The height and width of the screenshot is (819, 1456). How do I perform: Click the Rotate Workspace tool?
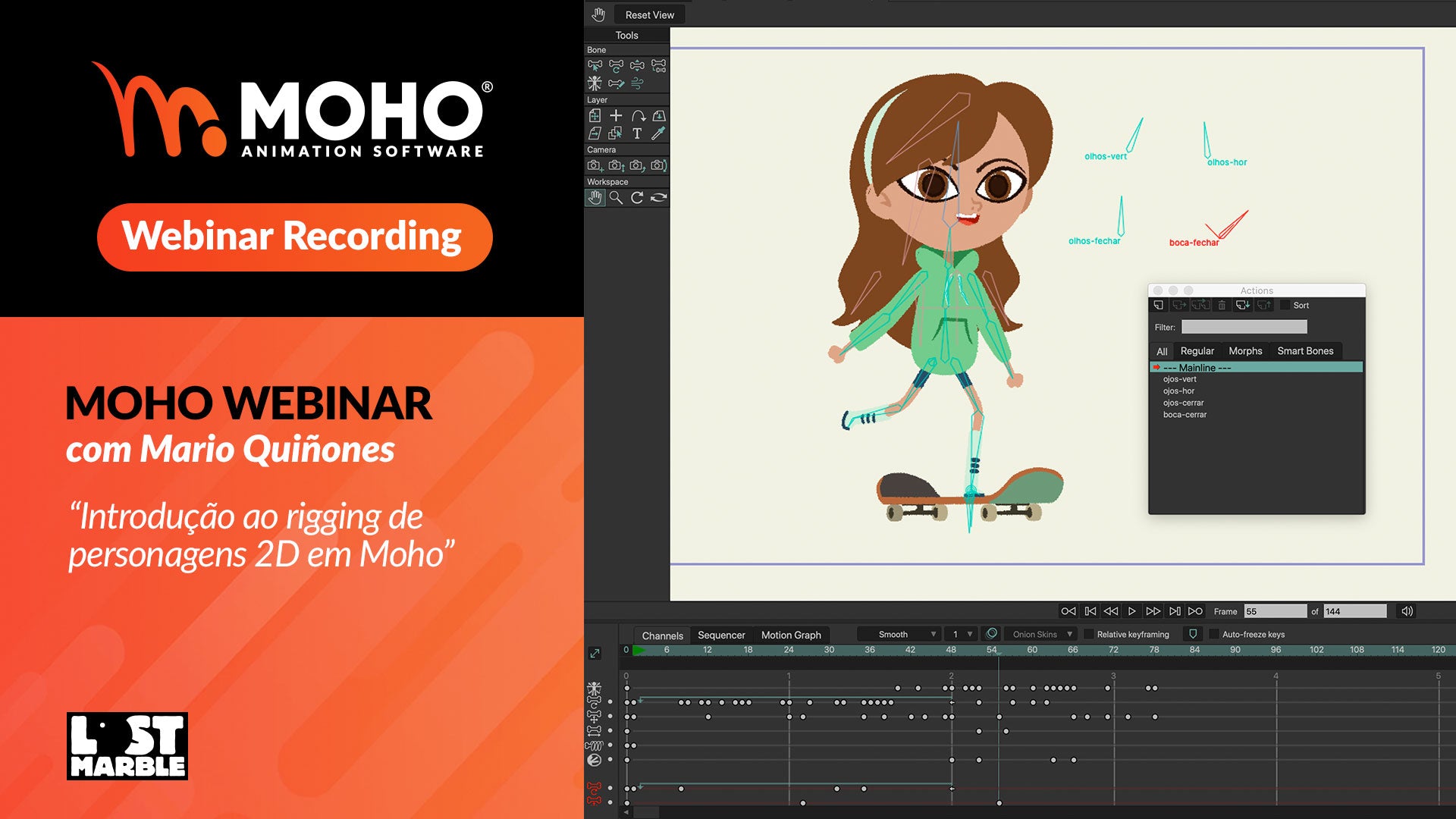tap(637, 198)
